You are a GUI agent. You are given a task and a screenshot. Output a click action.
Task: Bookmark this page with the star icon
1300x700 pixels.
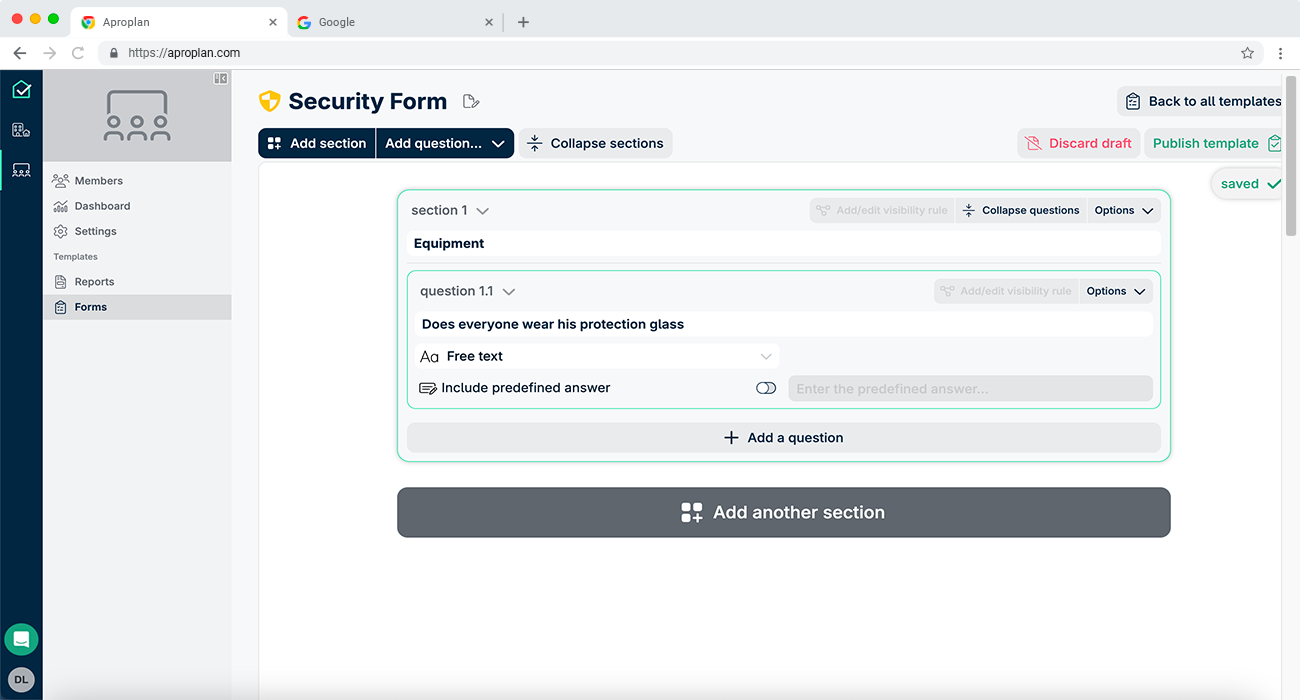pyautogui.click(x=1247, y=53)
